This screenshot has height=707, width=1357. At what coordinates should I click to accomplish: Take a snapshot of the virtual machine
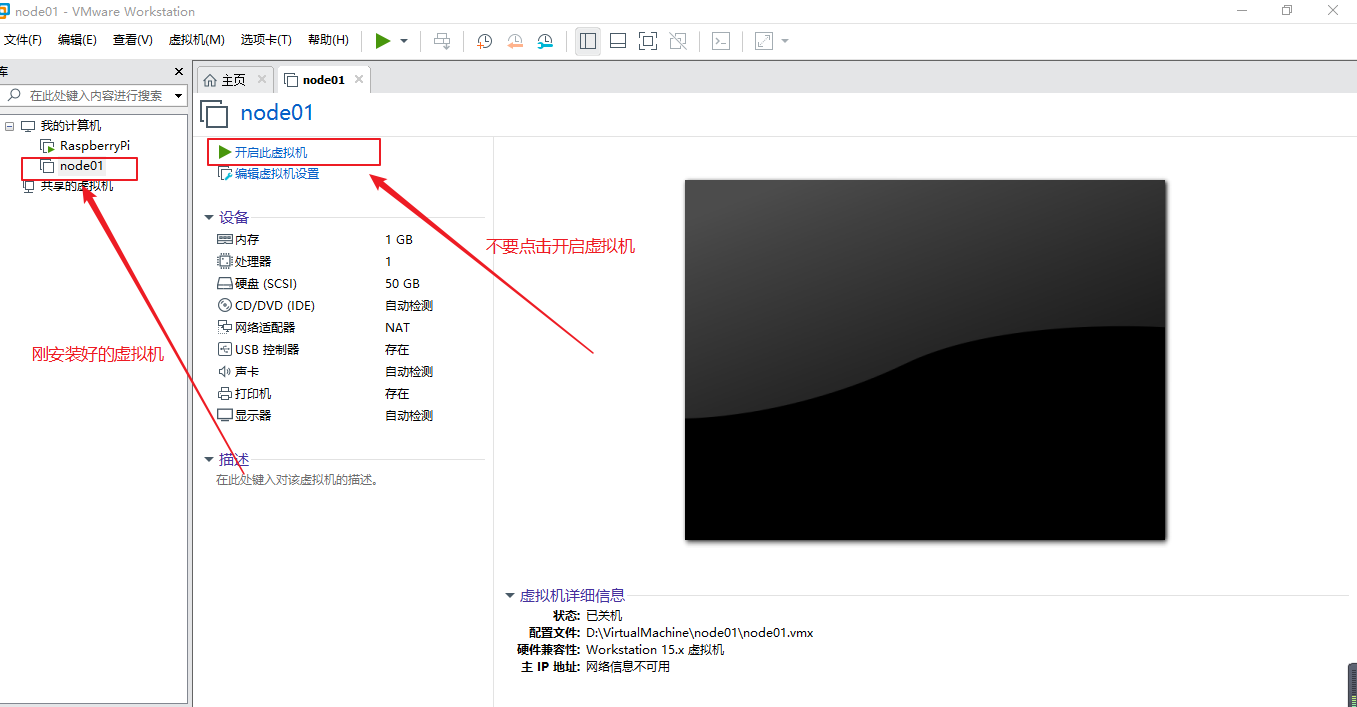[x=484, y=41]
